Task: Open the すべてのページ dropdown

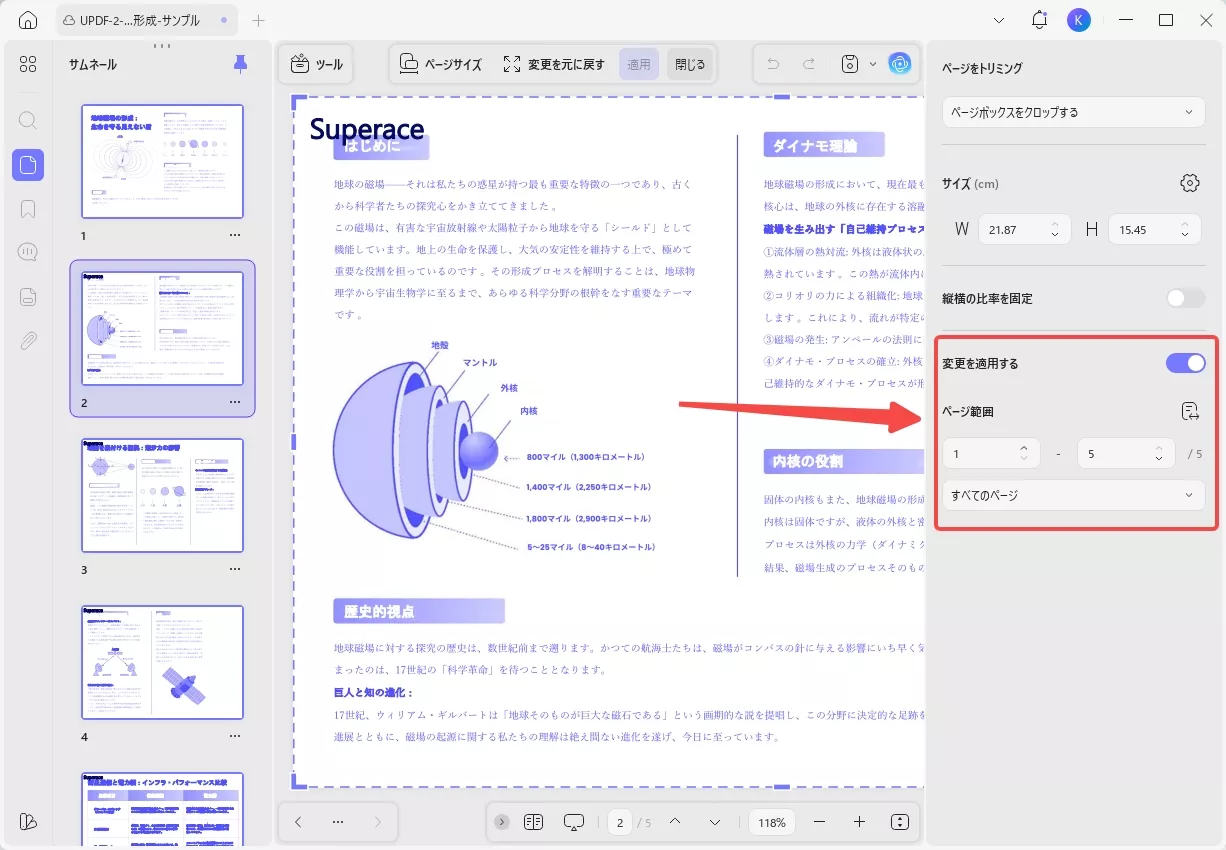Action: click(x=1072, y=494)
